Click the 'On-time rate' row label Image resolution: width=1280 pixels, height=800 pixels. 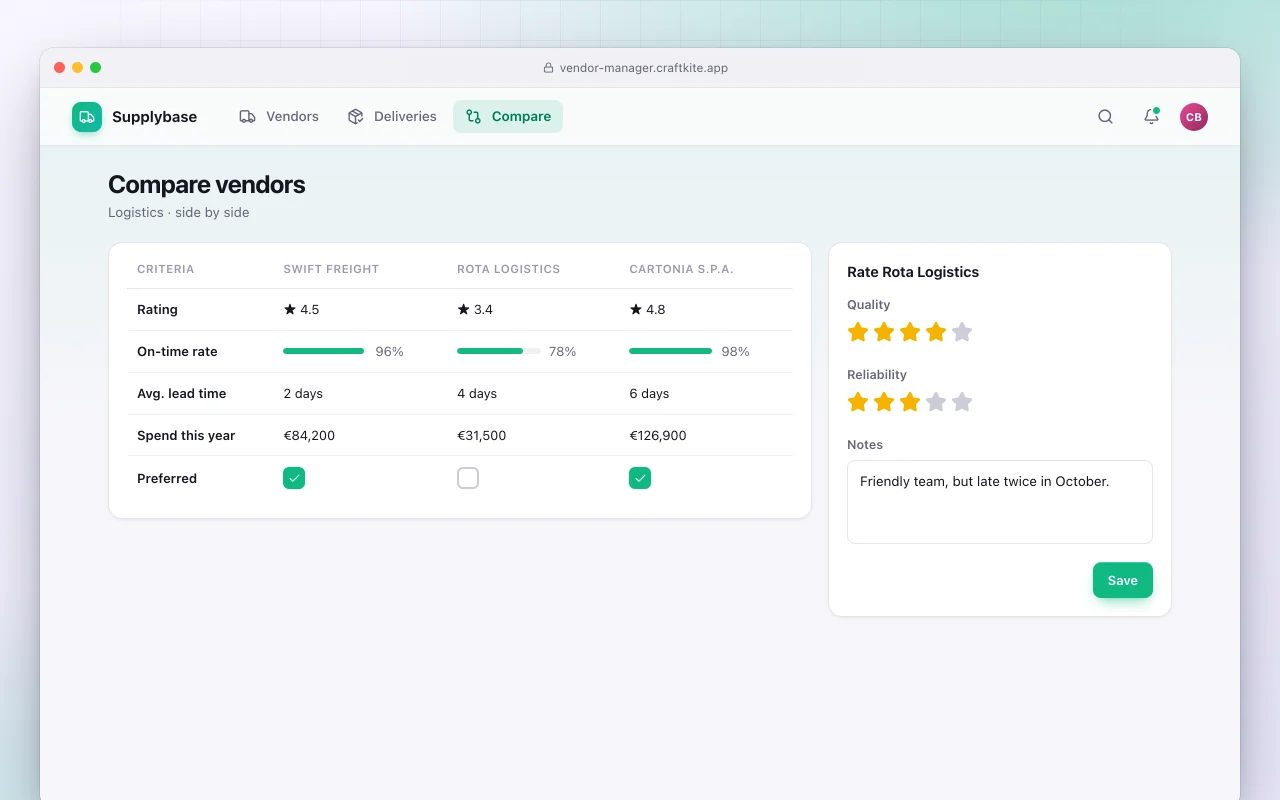tap(177, 352)
